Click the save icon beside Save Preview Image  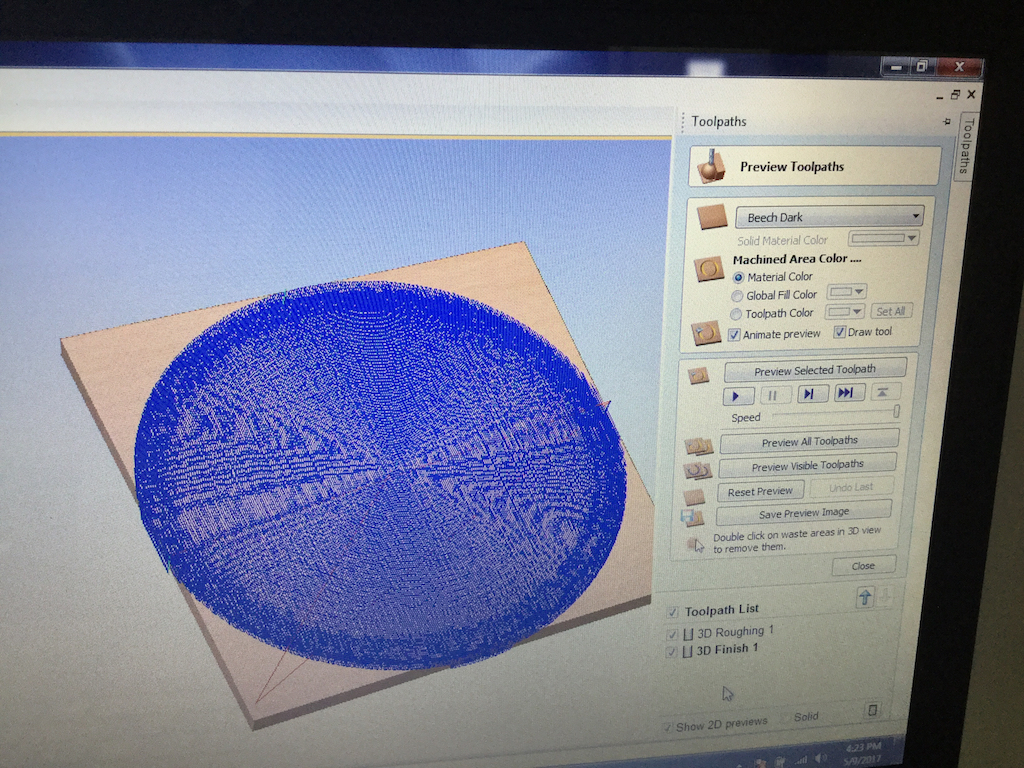(x=692, y=519)
